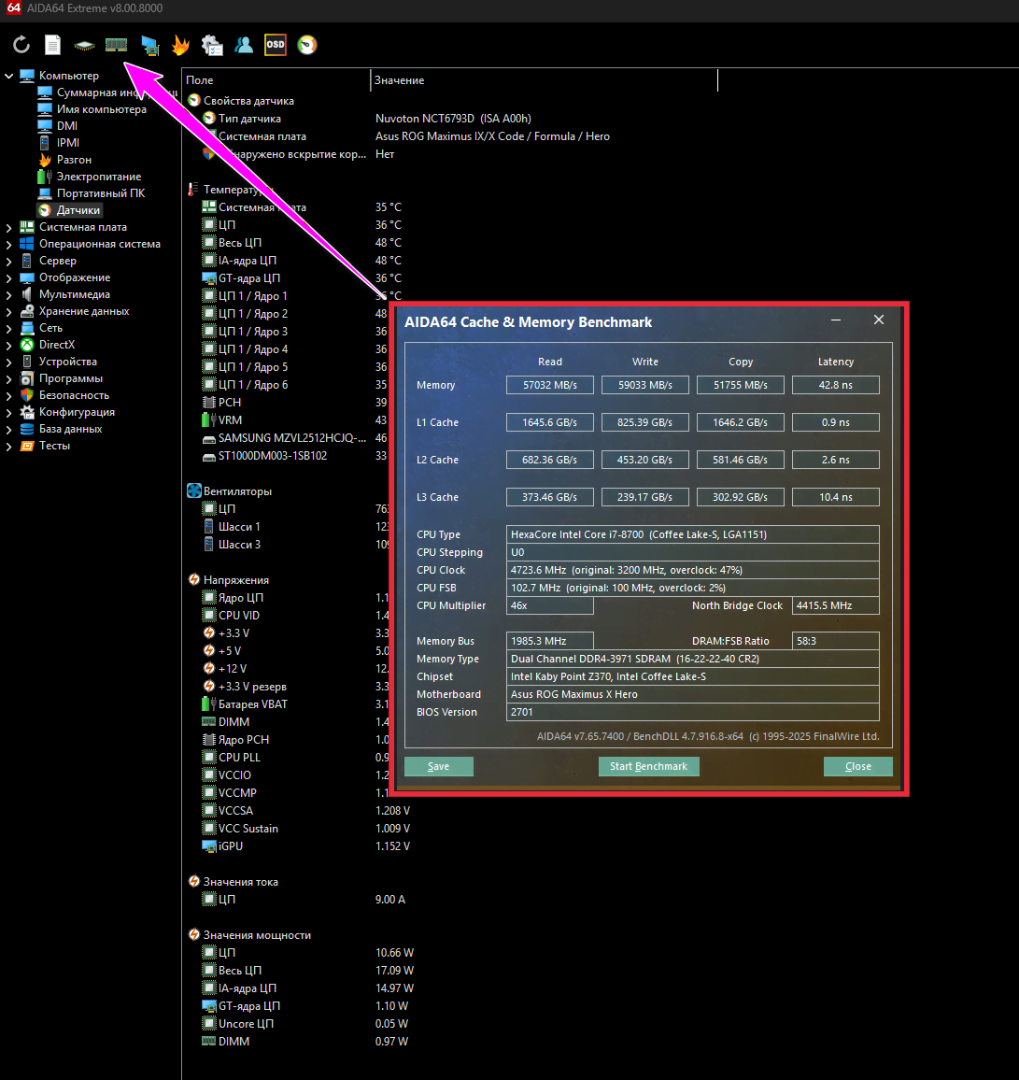This screenshot has width=1019, height=1080.
Task: Expand the Системная плата node
Action: pyautogui.click(x=9, y=227)
